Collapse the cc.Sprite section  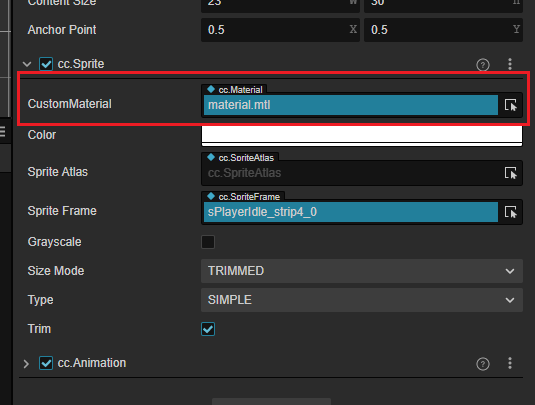[x=27, y=64]
